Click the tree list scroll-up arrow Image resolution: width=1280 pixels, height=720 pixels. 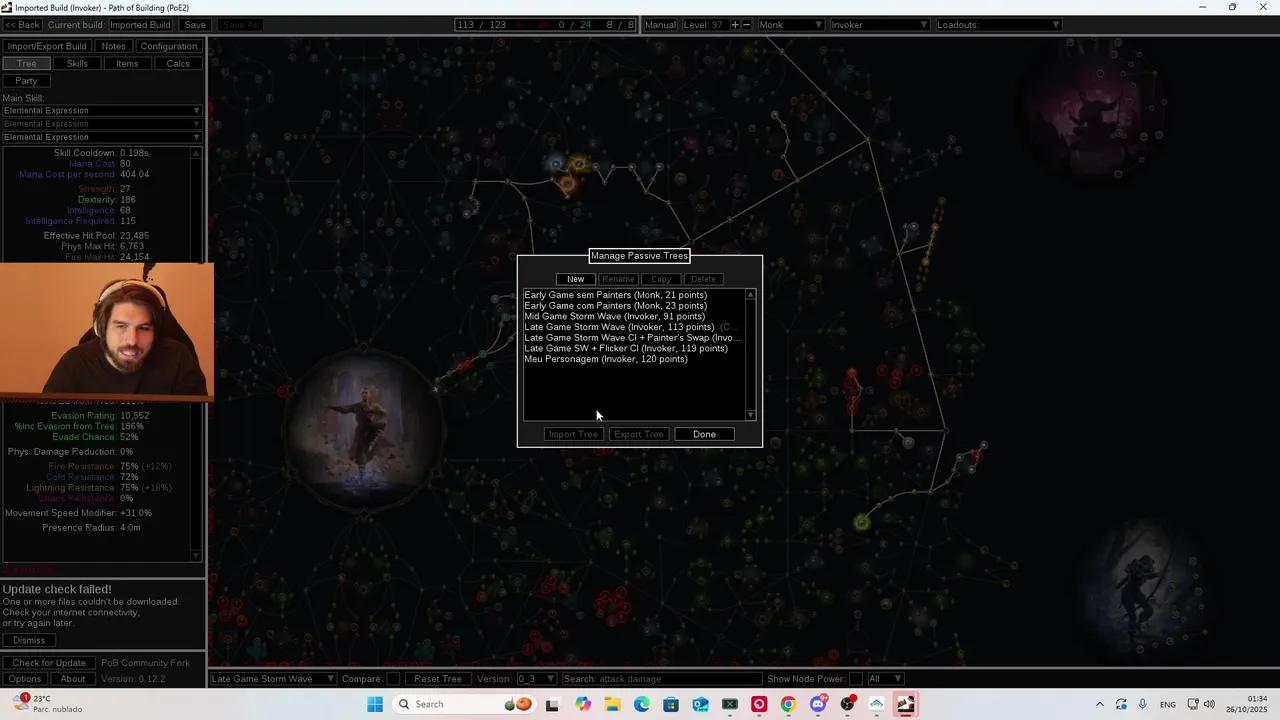click(x=751, y=295)
